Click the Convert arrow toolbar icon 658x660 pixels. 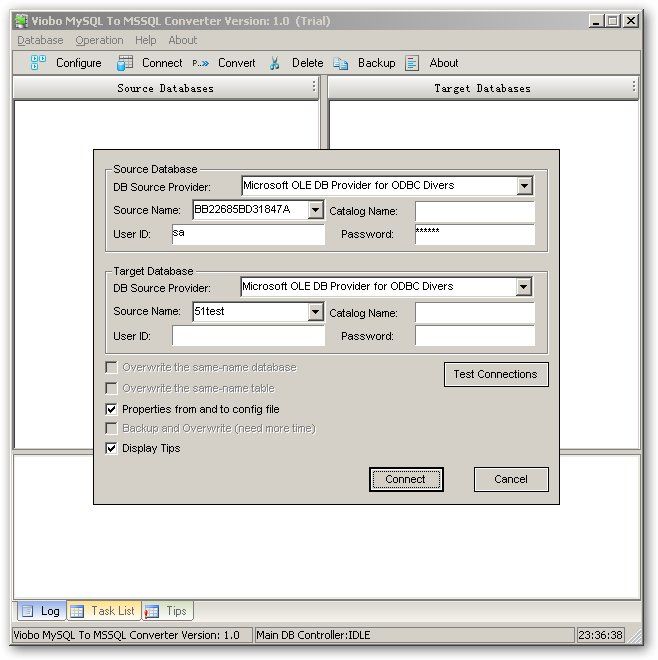tap(201, 63)
